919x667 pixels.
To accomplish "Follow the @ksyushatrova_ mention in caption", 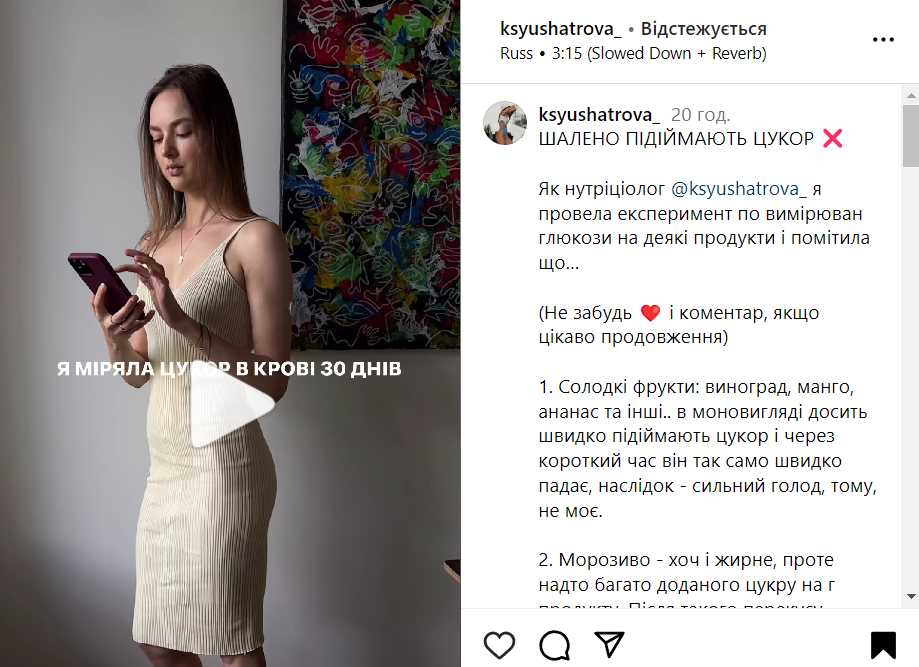I will point(738,189).
